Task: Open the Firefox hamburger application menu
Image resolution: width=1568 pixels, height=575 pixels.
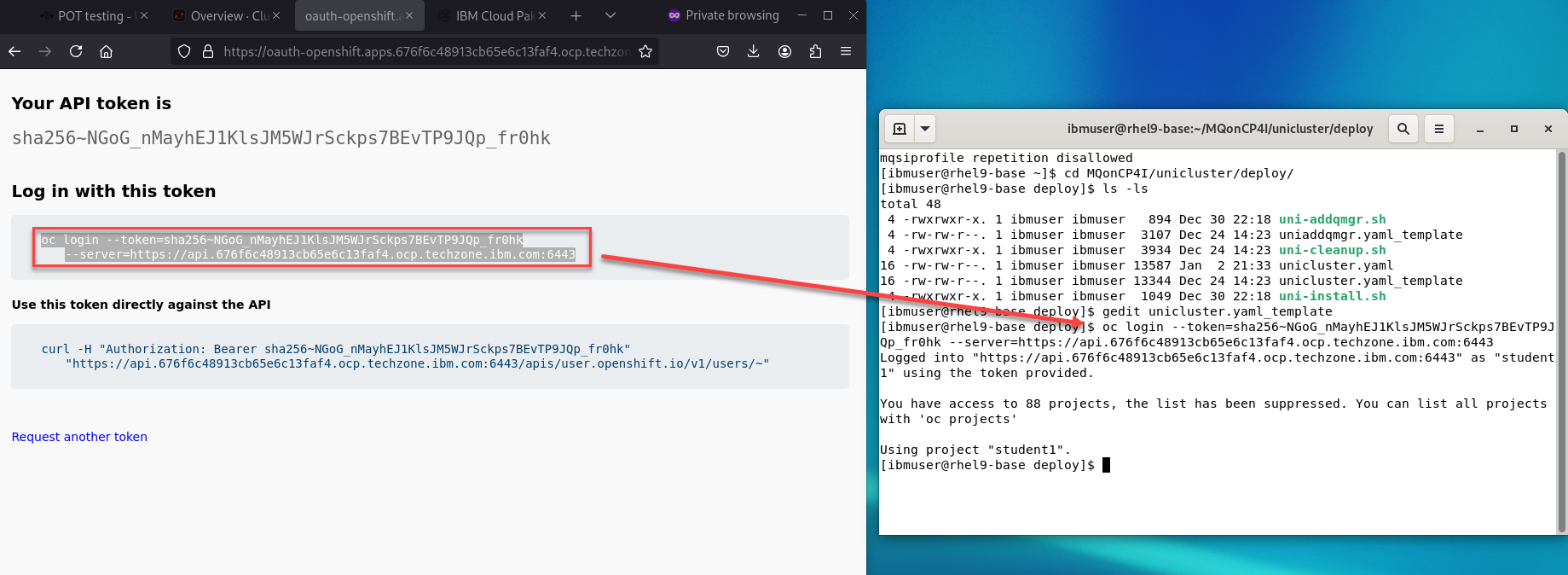Action: (846, 51)
